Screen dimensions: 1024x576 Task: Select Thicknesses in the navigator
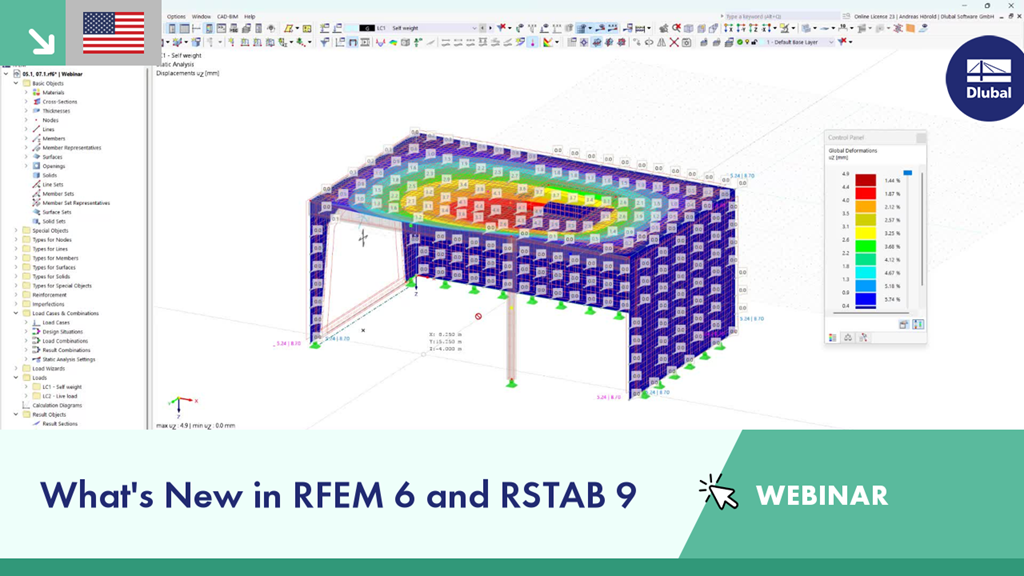click(56, 111)
